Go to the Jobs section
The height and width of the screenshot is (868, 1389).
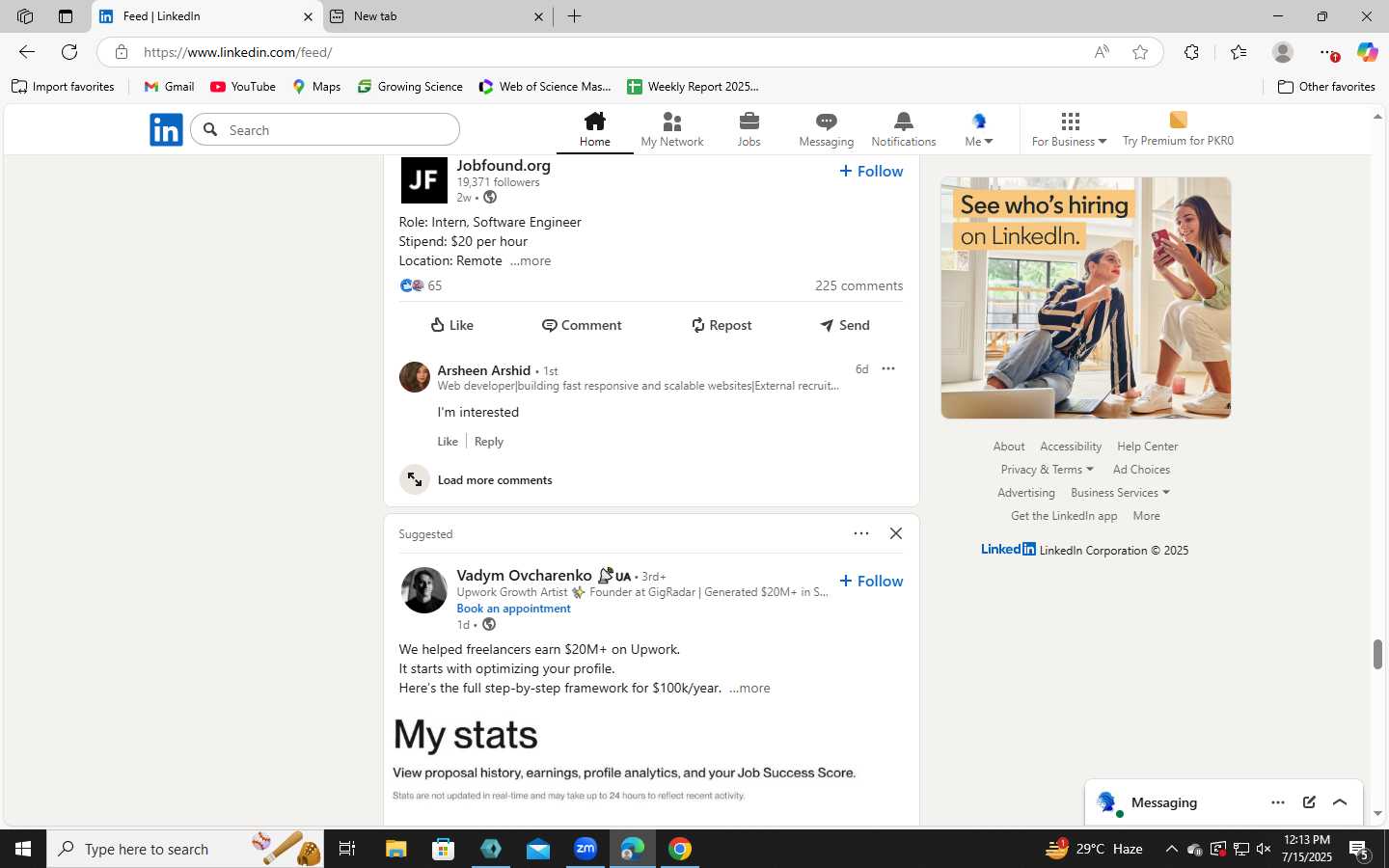pyautogui.click(x=749, y=129)
